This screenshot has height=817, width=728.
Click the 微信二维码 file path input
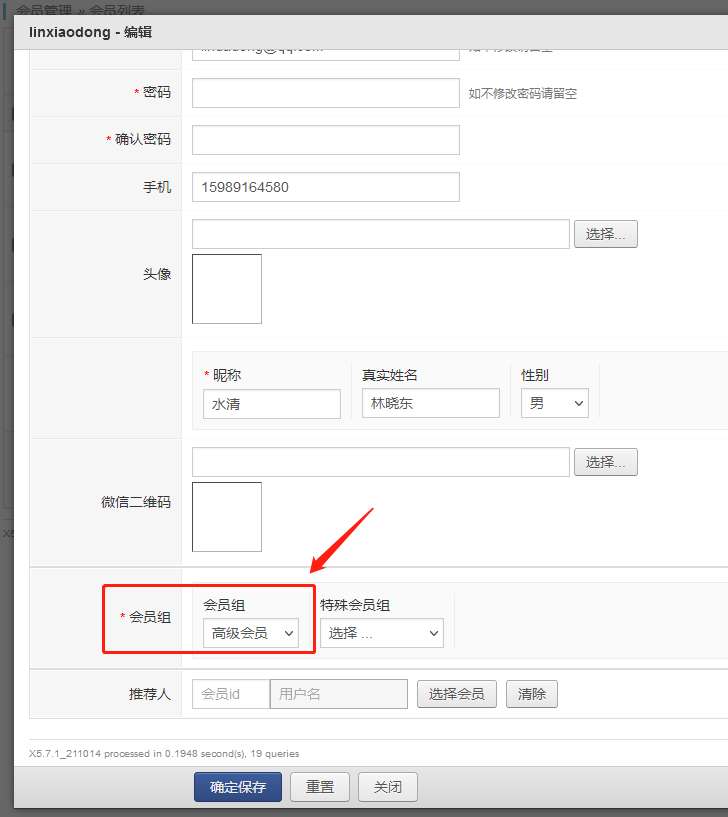coord(380,462)
